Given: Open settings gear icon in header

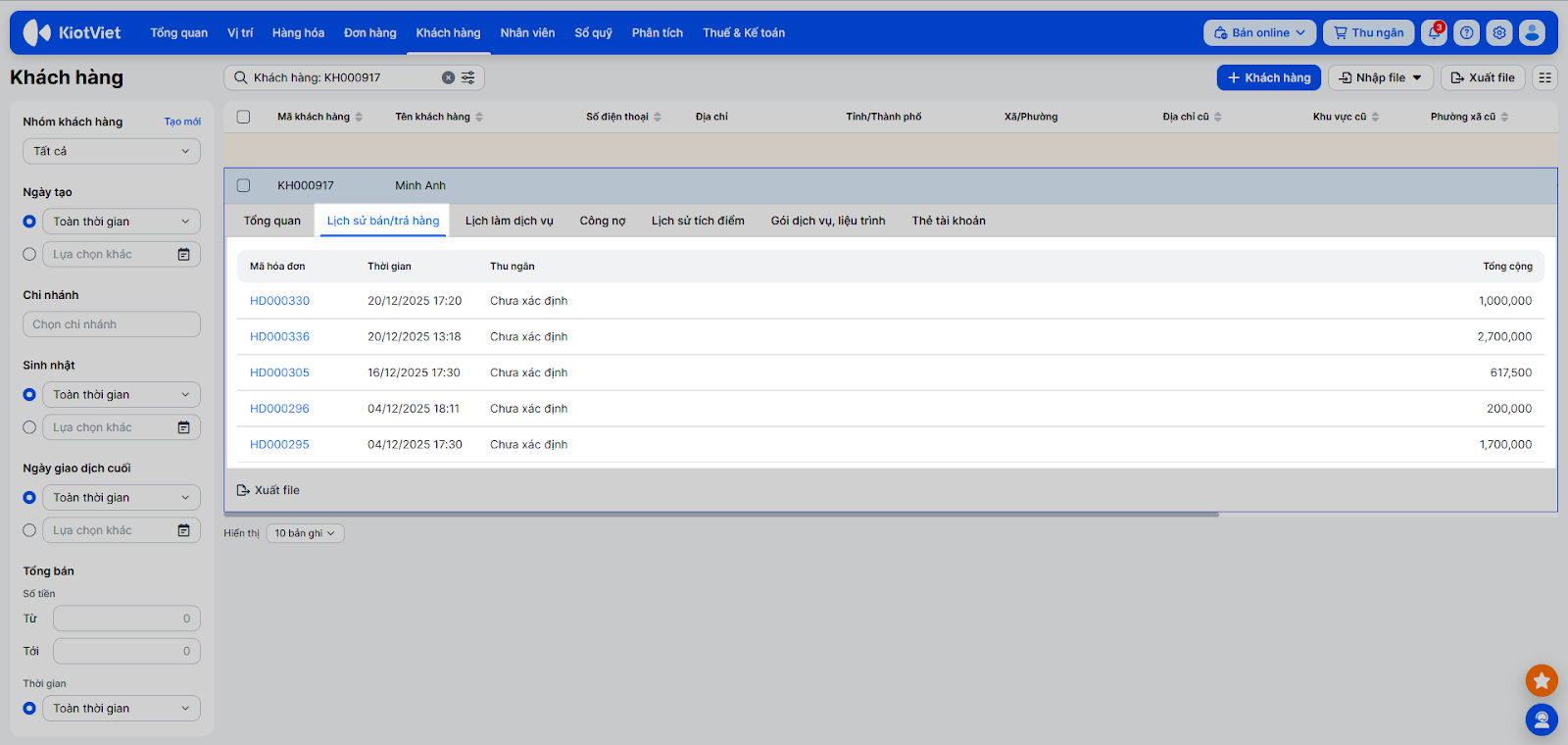Looking at the screenshot, I should click(x=1498, y=33).
